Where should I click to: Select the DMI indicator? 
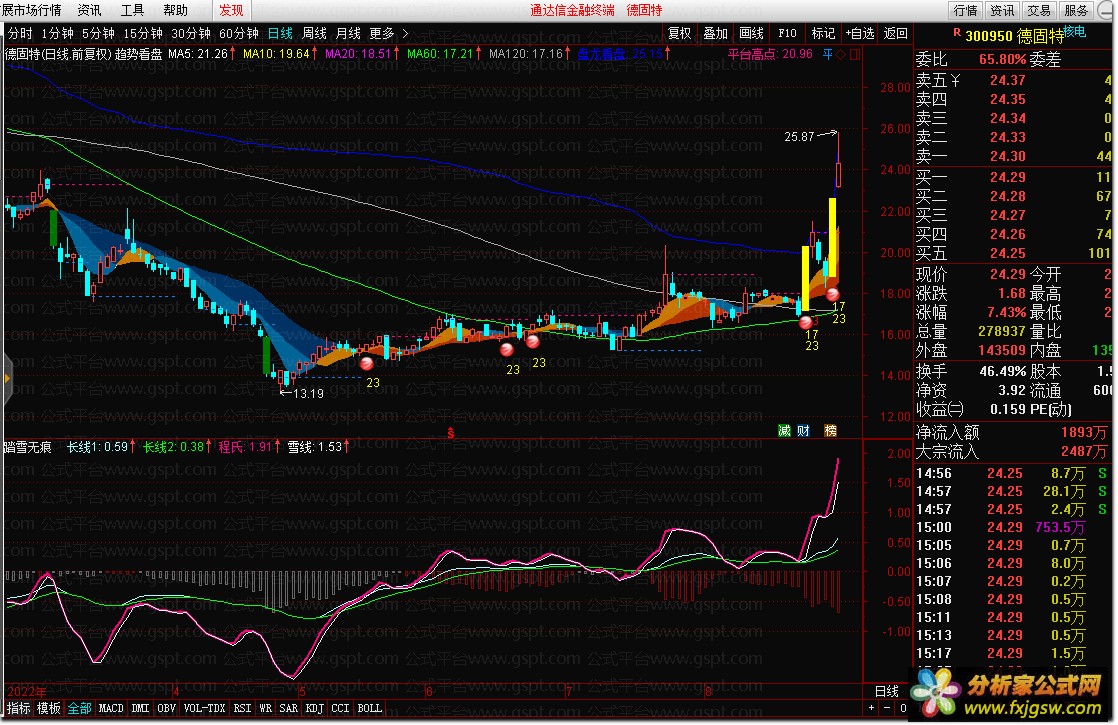140,709
